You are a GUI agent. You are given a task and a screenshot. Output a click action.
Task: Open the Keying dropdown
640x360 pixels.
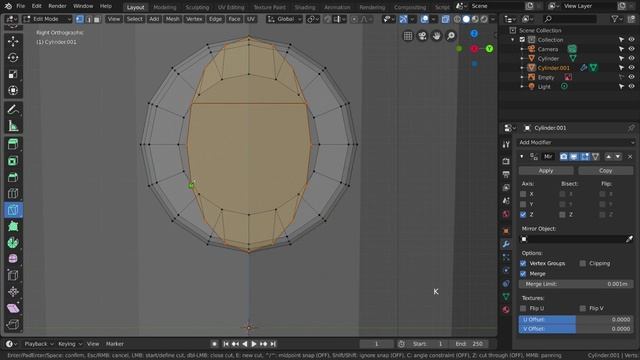click(x=70, y=344)
